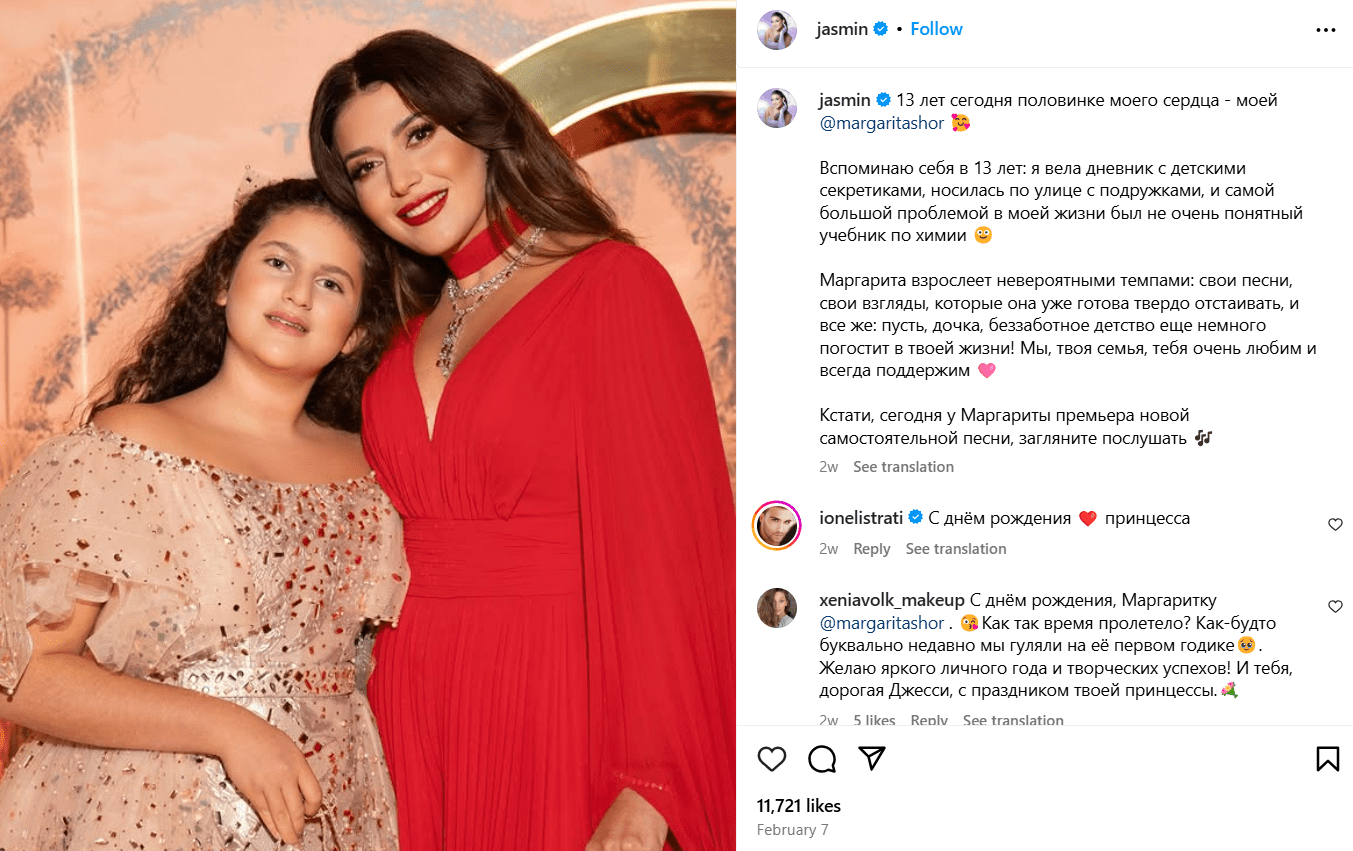Save the post with the bookmark icon
The width and height of the screenshot is (1353, 851).
[1327, 759]
